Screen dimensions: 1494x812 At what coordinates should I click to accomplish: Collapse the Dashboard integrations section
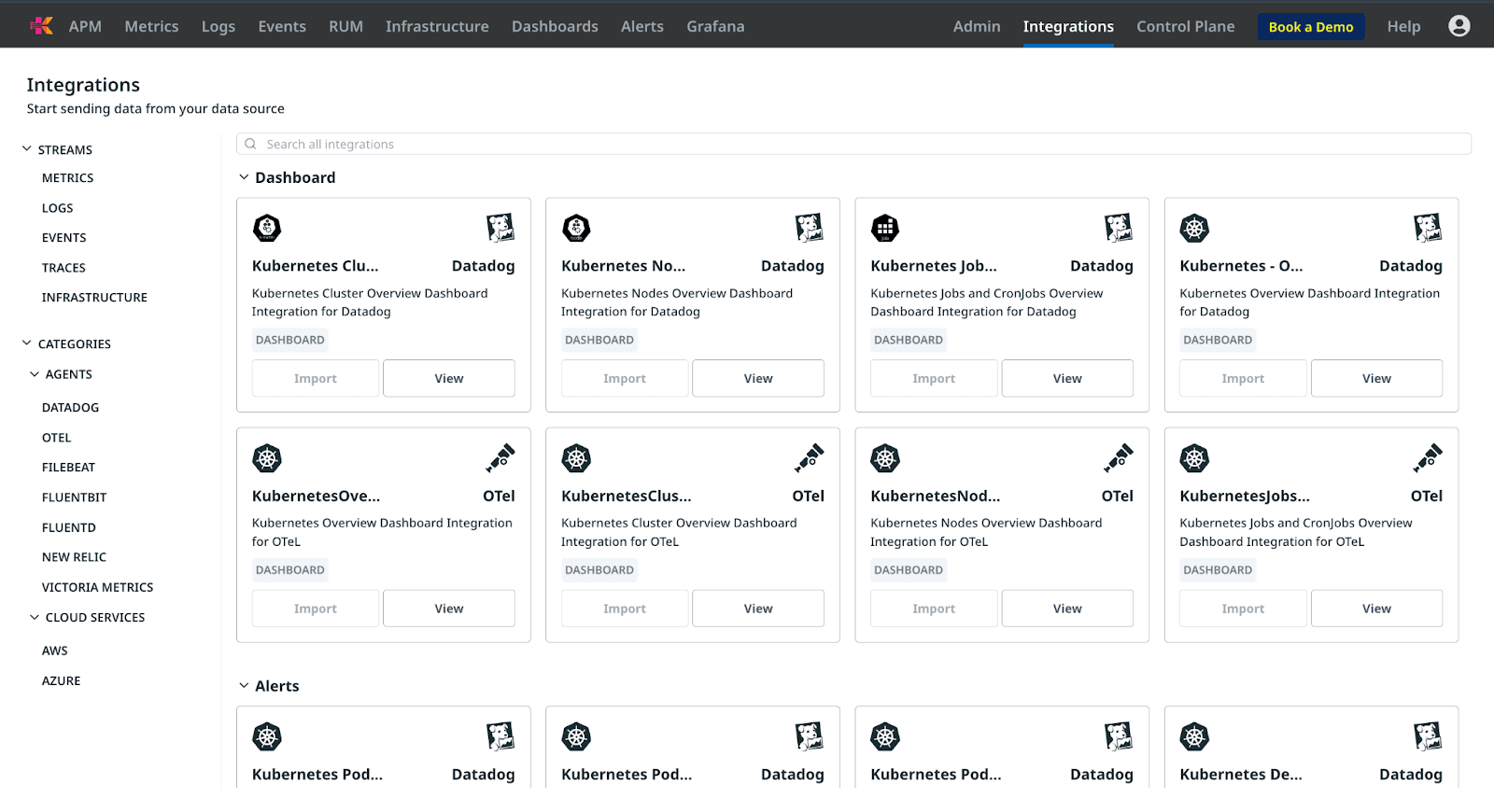[x=244, y=177]
